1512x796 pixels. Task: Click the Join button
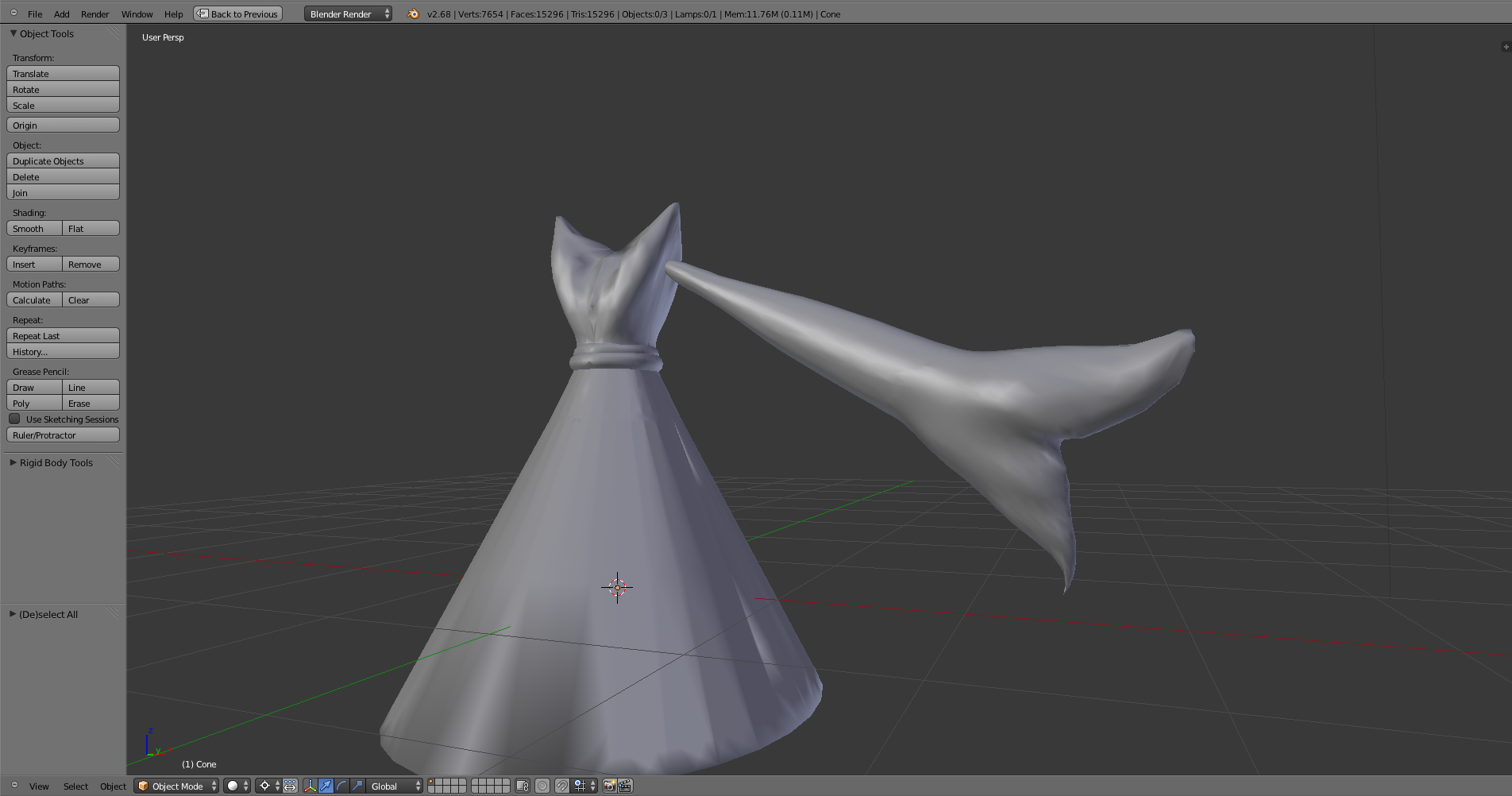[63, 192]
